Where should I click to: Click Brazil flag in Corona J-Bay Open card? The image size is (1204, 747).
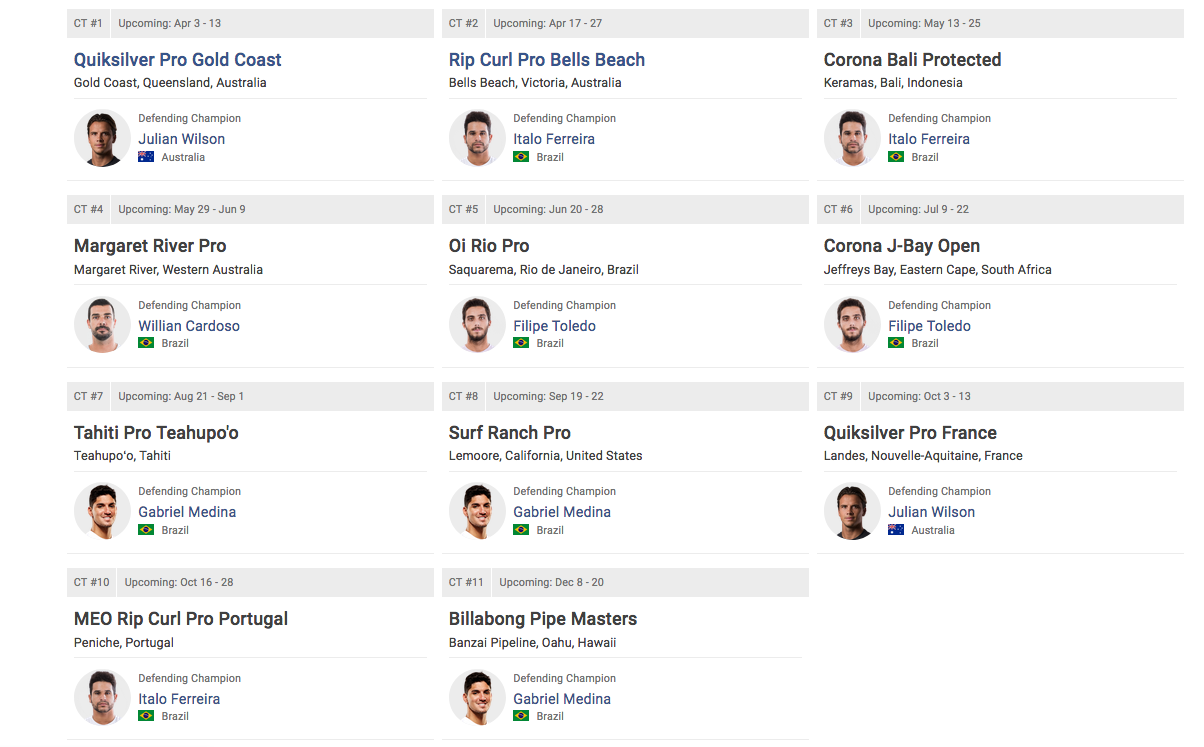click(896, 343)
